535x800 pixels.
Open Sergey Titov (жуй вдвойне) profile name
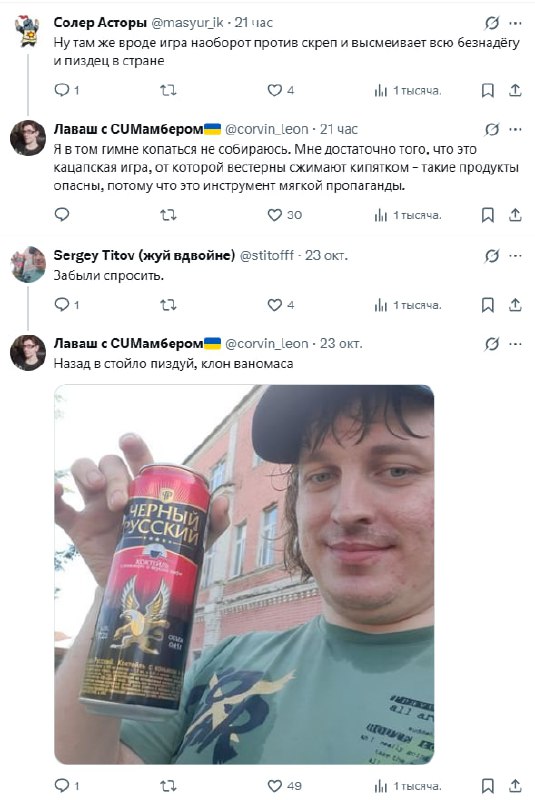[x=144, y=255]
